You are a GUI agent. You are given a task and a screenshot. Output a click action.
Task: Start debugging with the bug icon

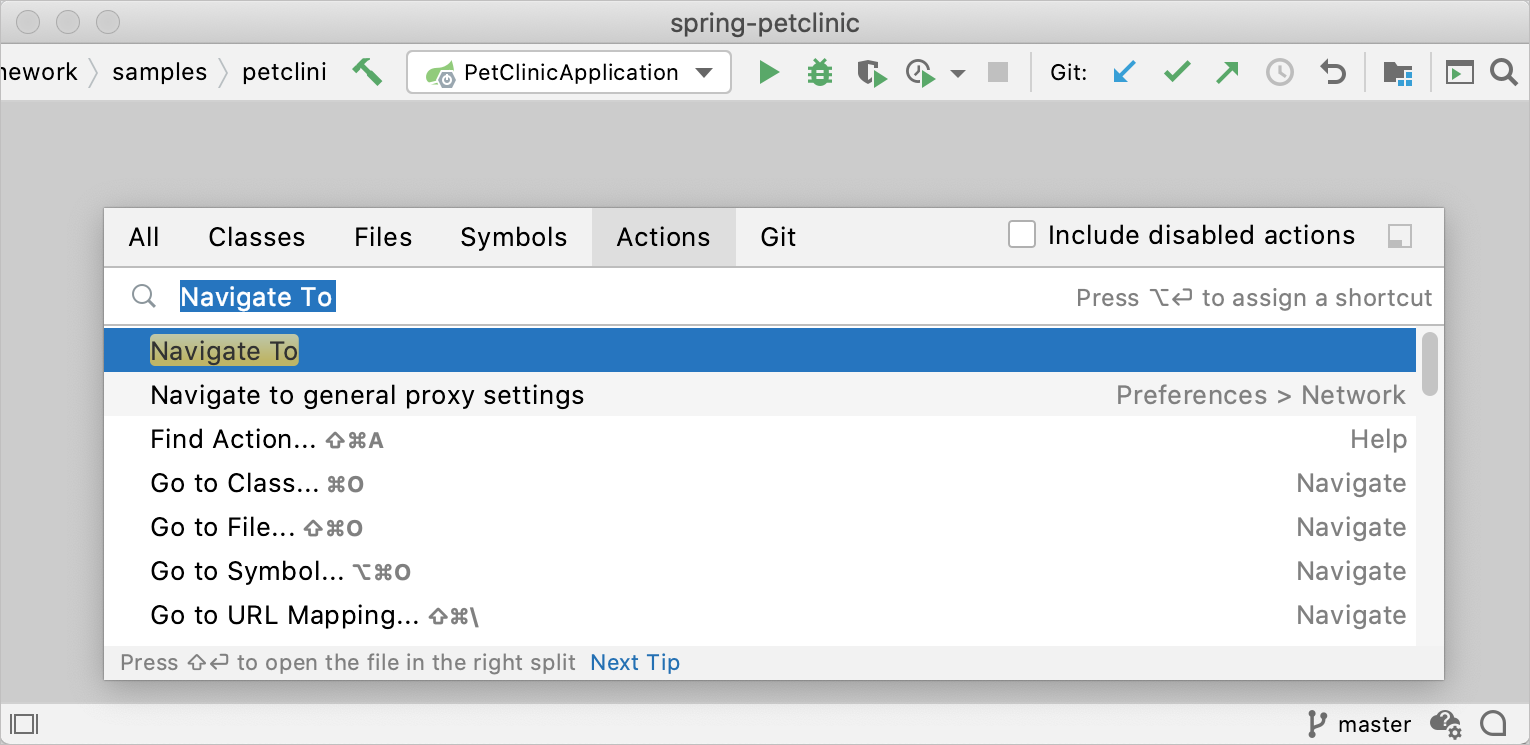pyautogui.click(x=820, y=72)
